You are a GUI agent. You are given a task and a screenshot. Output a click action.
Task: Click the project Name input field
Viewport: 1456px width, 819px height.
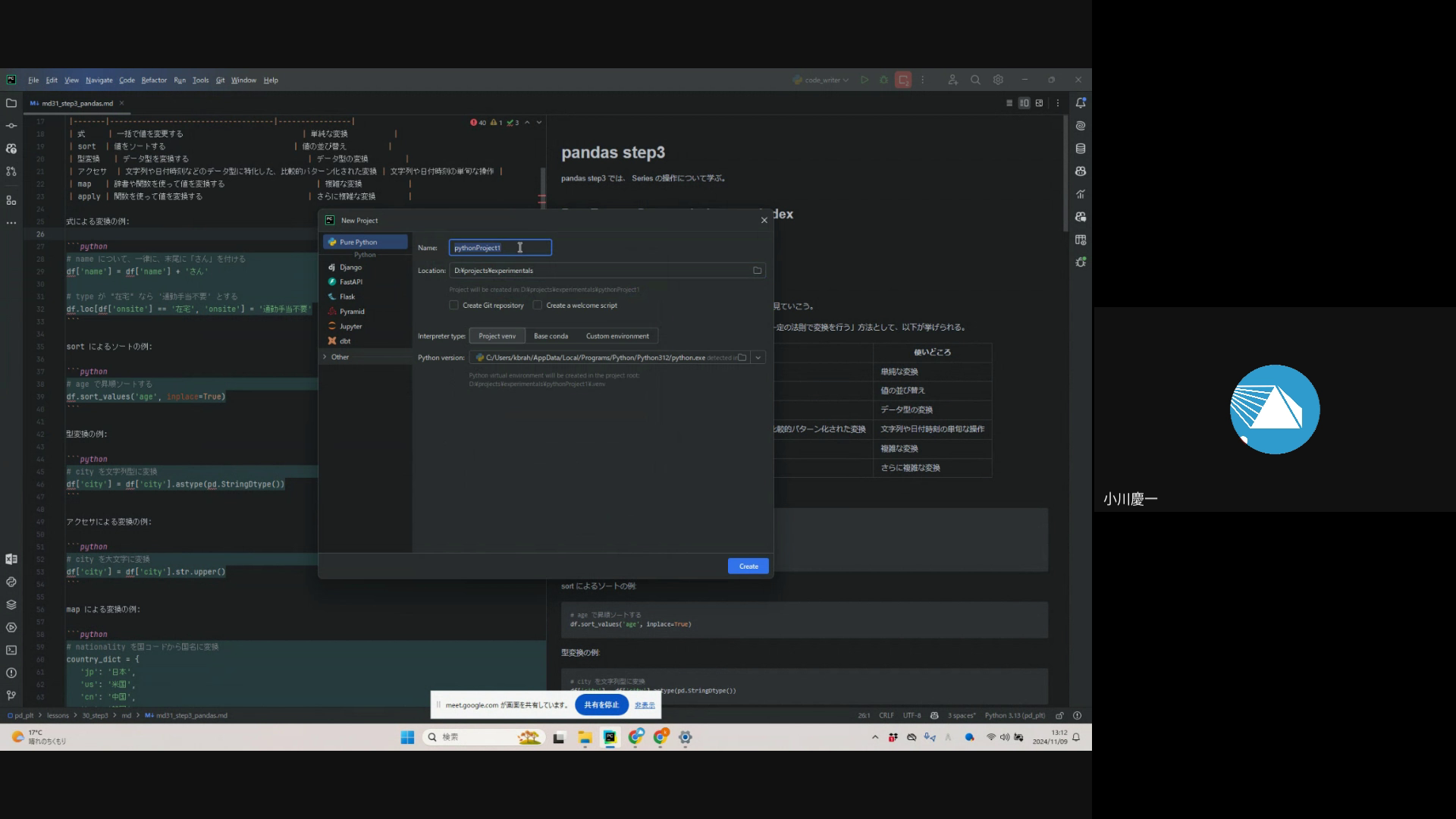500,248
